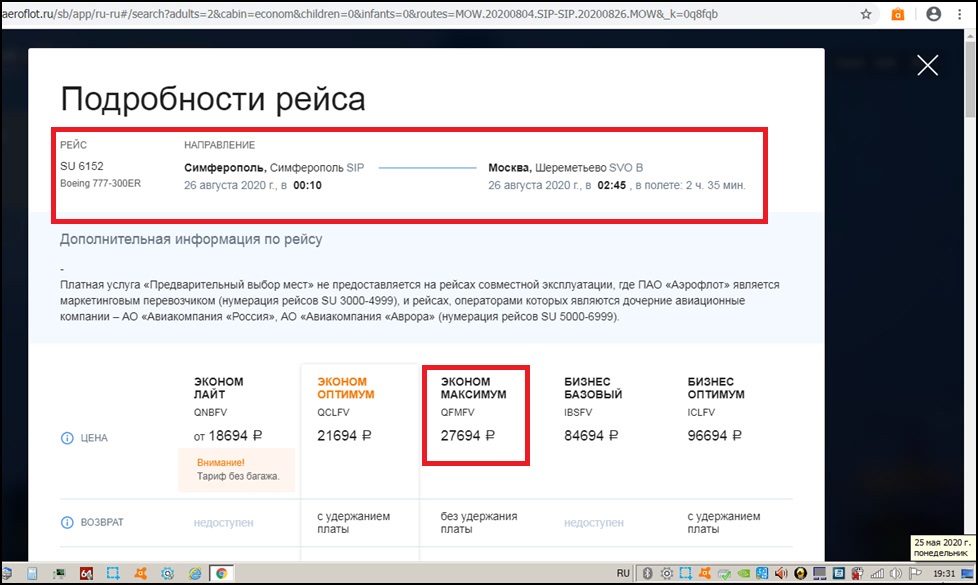This screenshot has width=978, height=585.
Task: Click fare code 'IBSFV'
Action: click(578, 412)
